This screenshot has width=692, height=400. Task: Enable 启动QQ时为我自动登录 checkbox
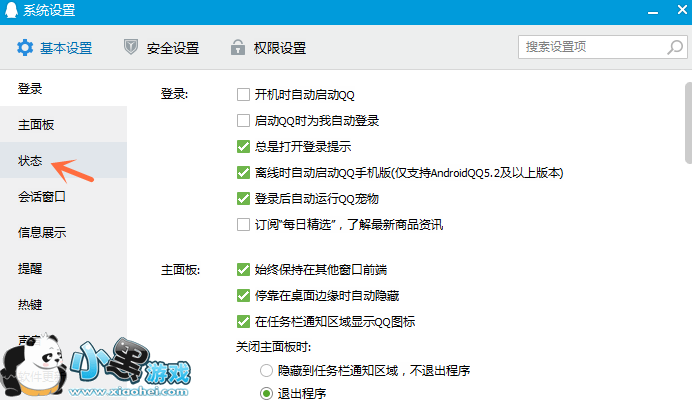pyautogui.click(x=243, y=121)
